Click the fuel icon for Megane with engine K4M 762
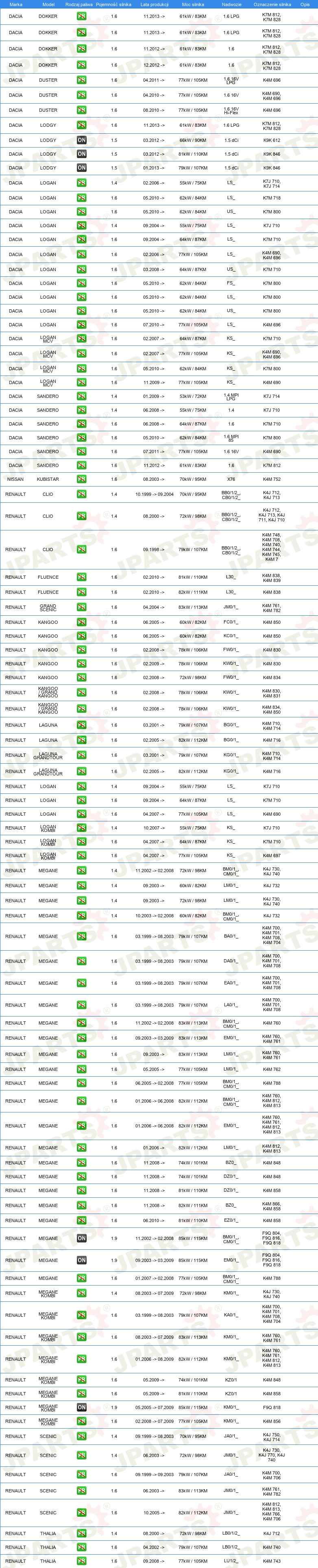Viewport: 318px width, 1568px height. pyautogui.click(x=82, y=1069)
